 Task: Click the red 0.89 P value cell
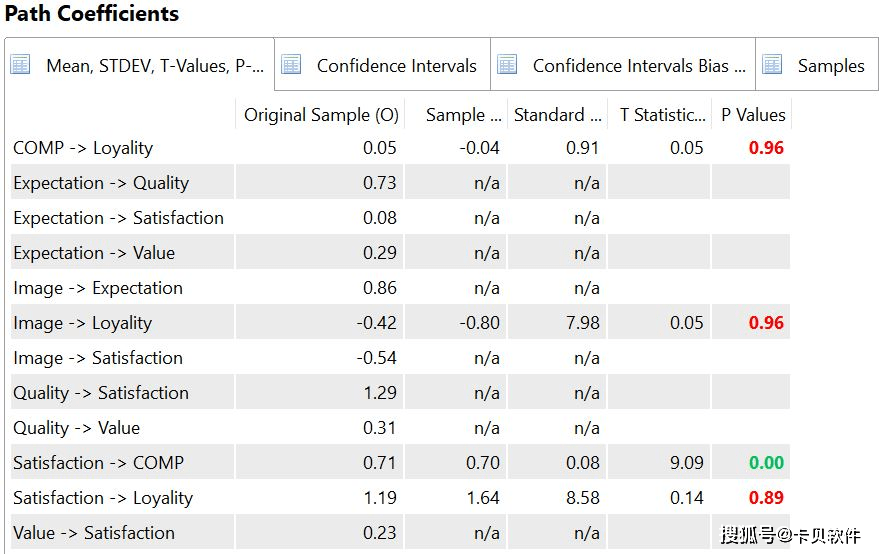tap(767, 498)
